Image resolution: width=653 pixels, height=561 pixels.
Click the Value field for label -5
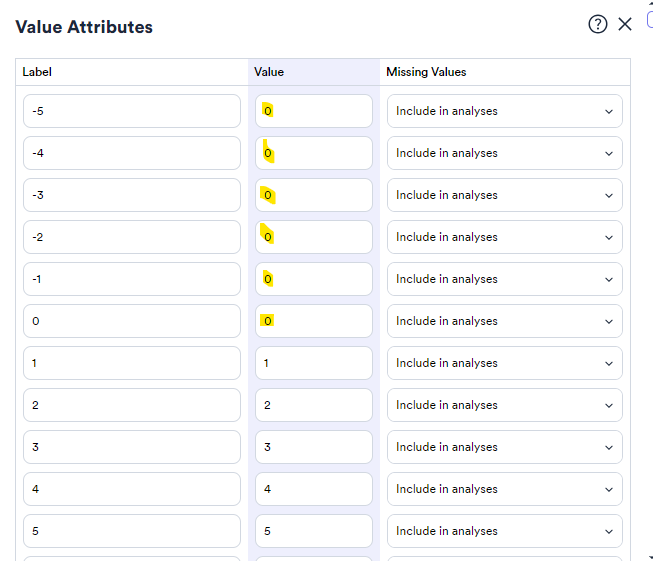[314, 111]
